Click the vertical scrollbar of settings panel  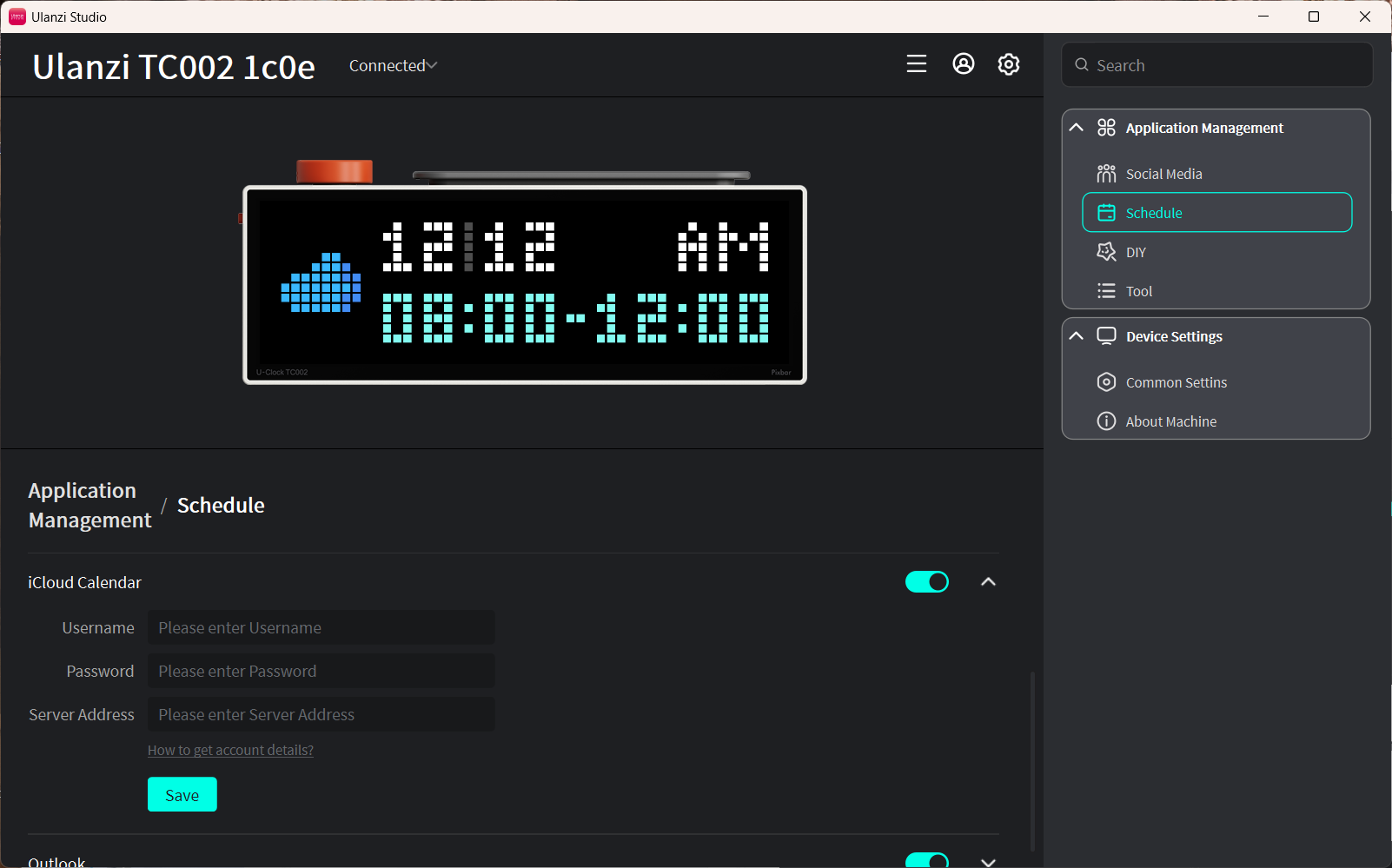click(x=1032, y=760)
